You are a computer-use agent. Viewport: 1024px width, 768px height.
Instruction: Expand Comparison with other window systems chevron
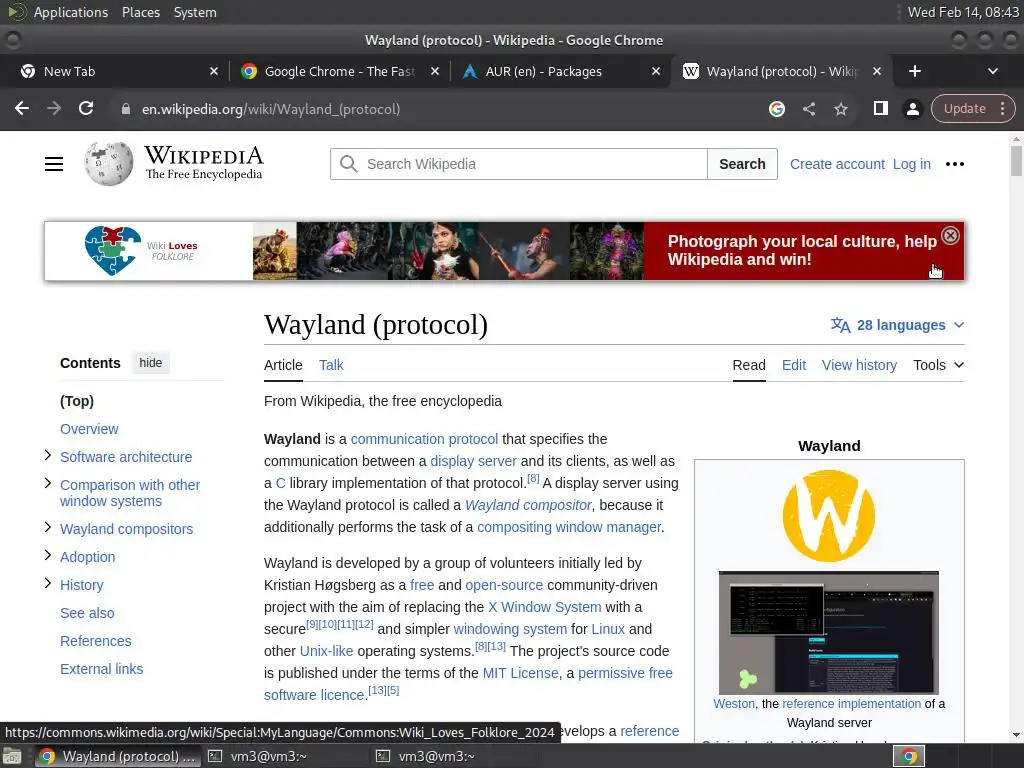point(48,483)
